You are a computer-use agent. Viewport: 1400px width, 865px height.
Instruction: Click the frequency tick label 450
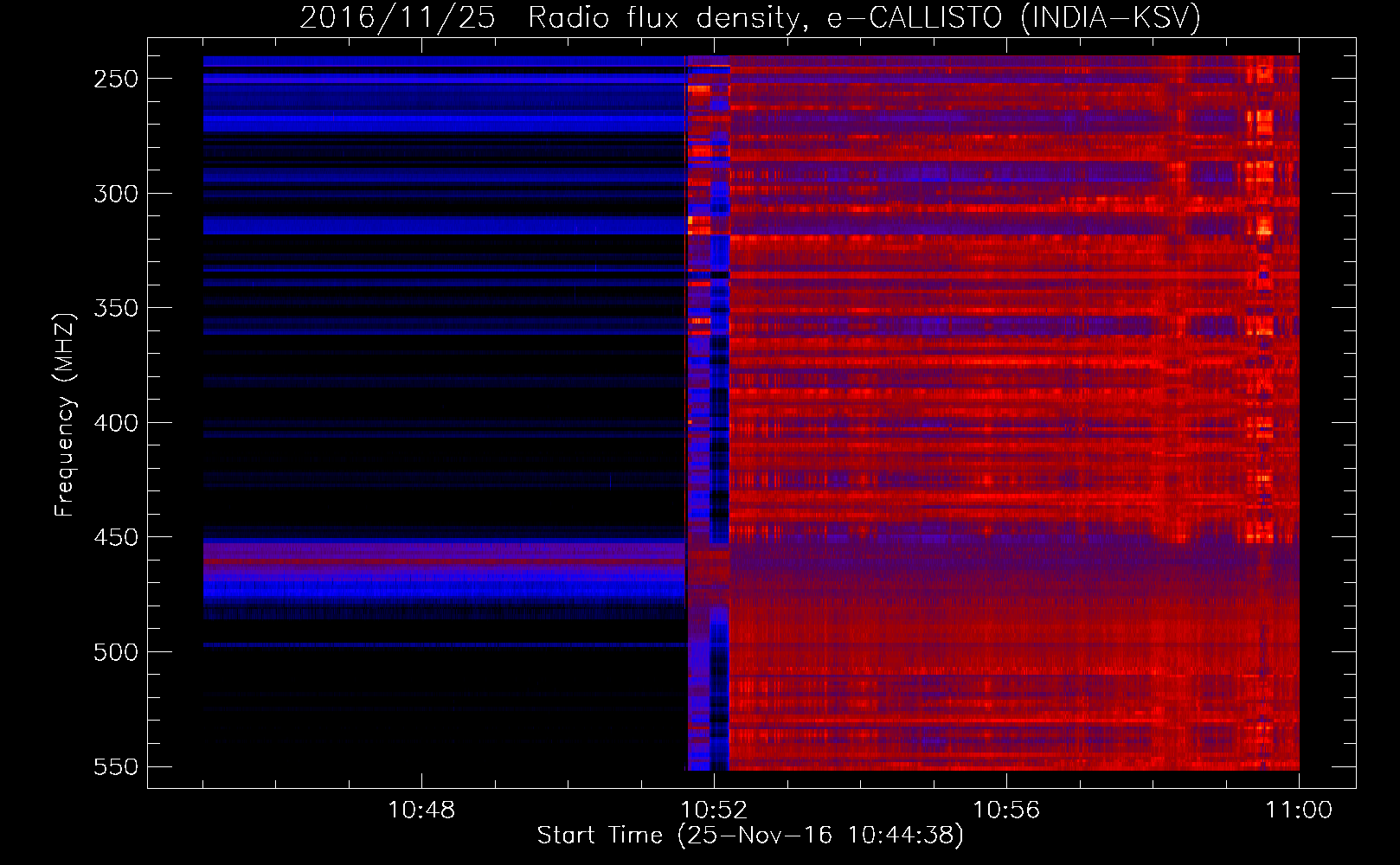tap(116, 537)
